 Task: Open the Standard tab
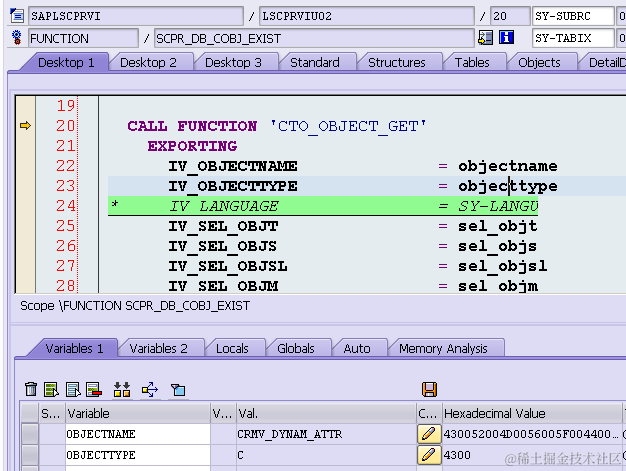tap(315, 62)
